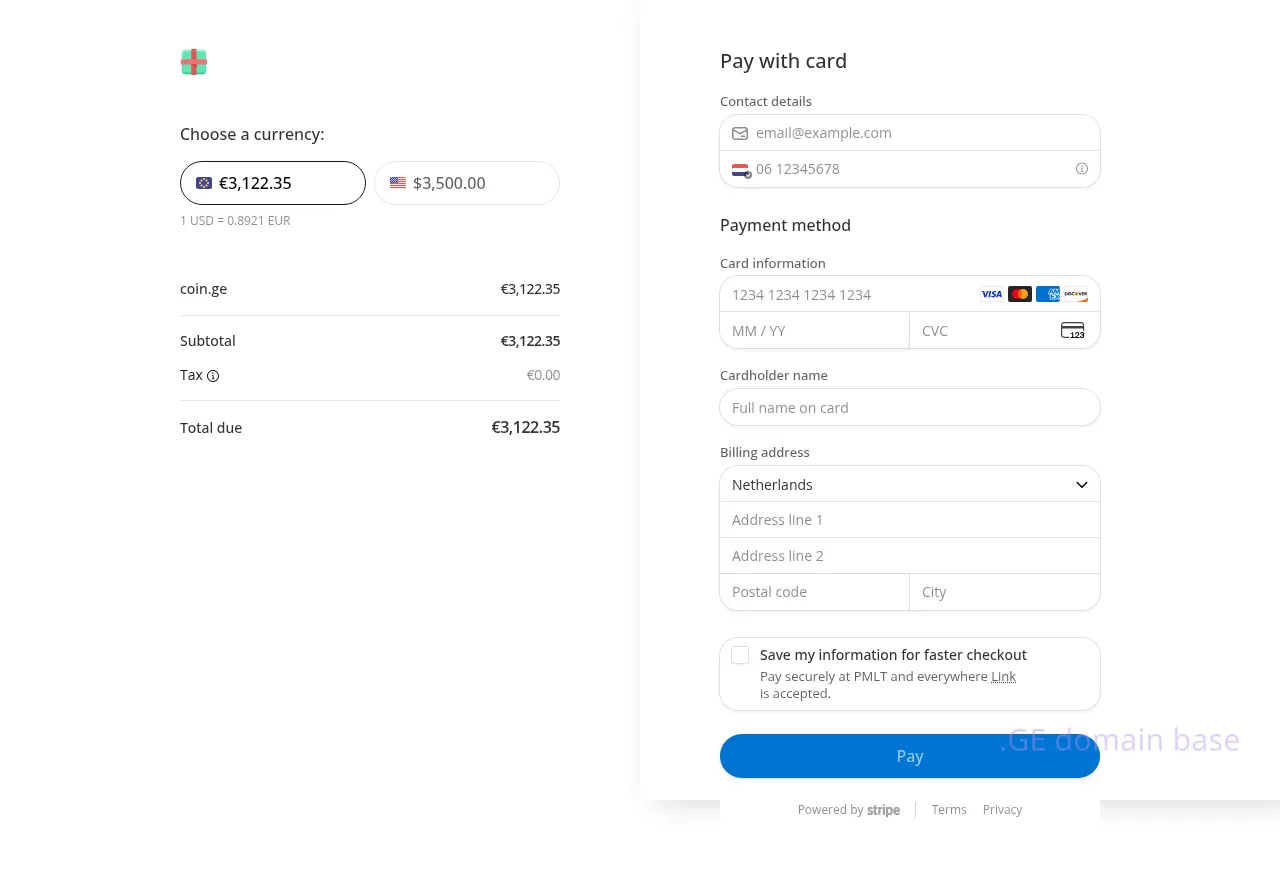Click the Tax info icon
The height and width of the screenshot is (869, 1280).
point(213,376)
